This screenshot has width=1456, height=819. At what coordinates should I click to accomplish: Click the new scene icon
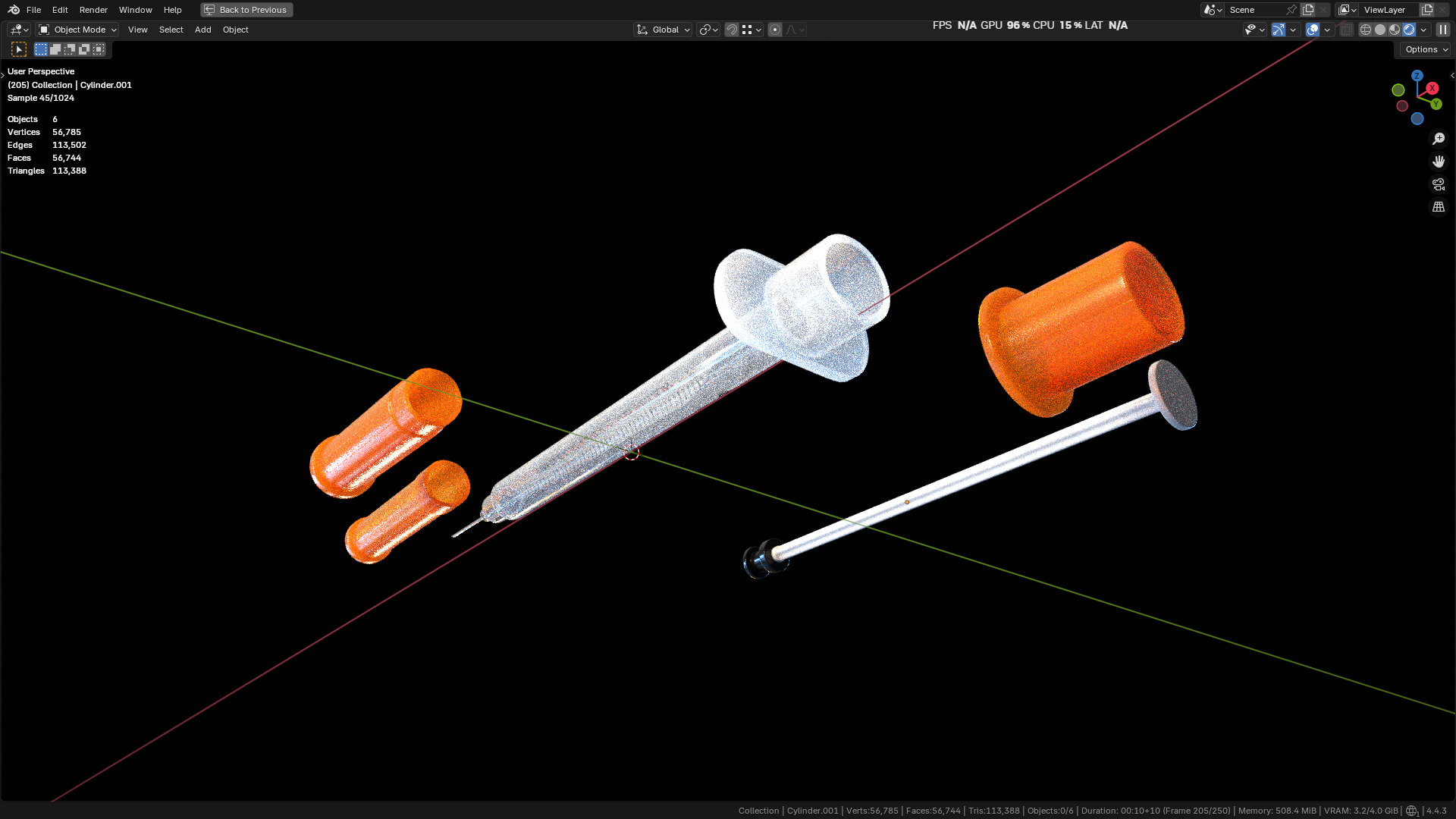1308,10
